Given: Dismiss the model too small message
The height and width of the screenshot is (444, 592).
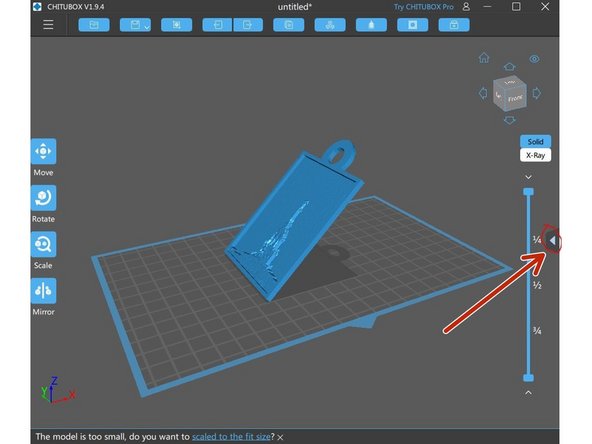Looking at the screenshot, I should coord(280,438).
